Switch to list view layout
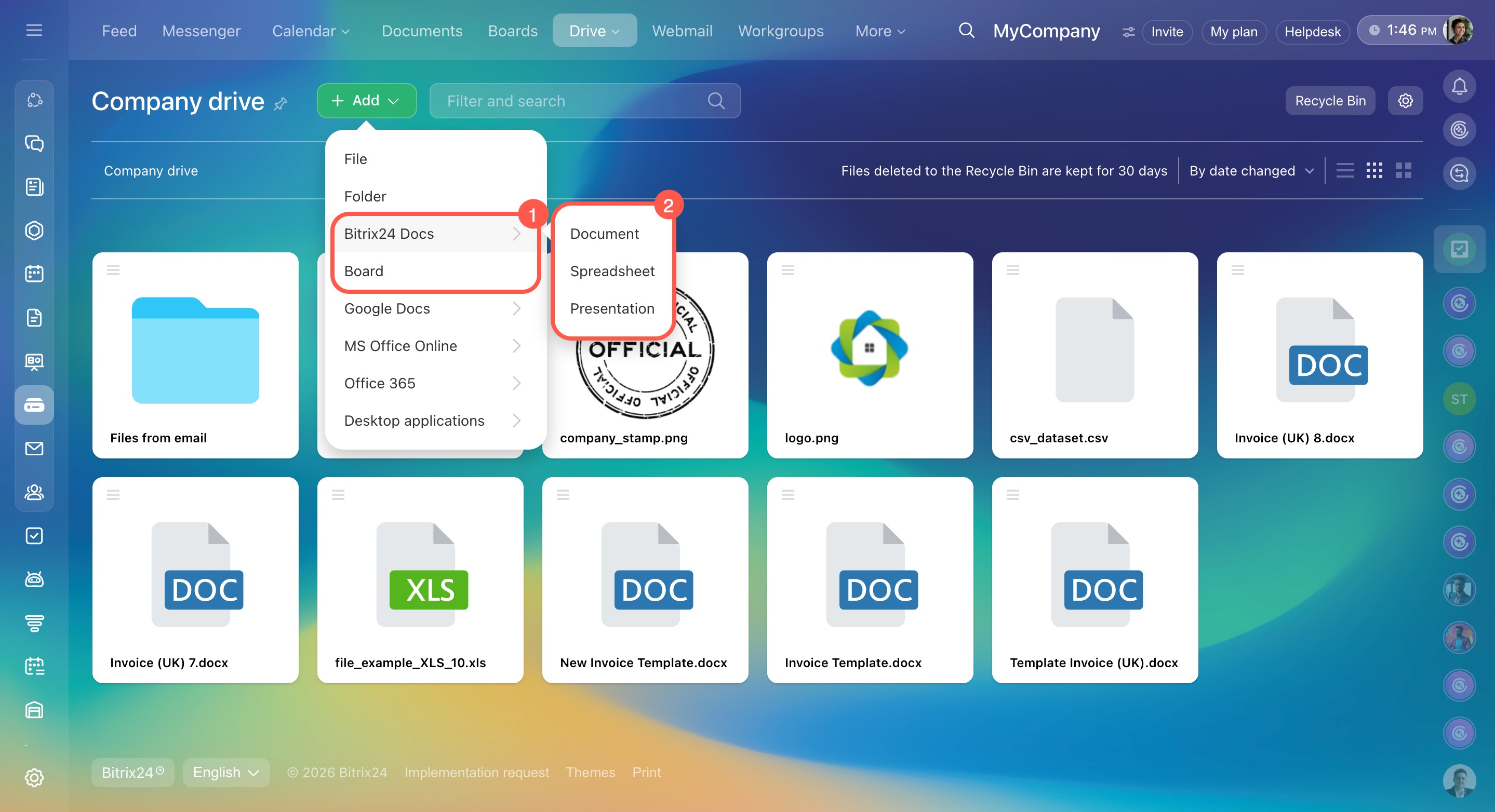The width and height of the screenshot is (1495, 812). click(x=1345, y=170)
